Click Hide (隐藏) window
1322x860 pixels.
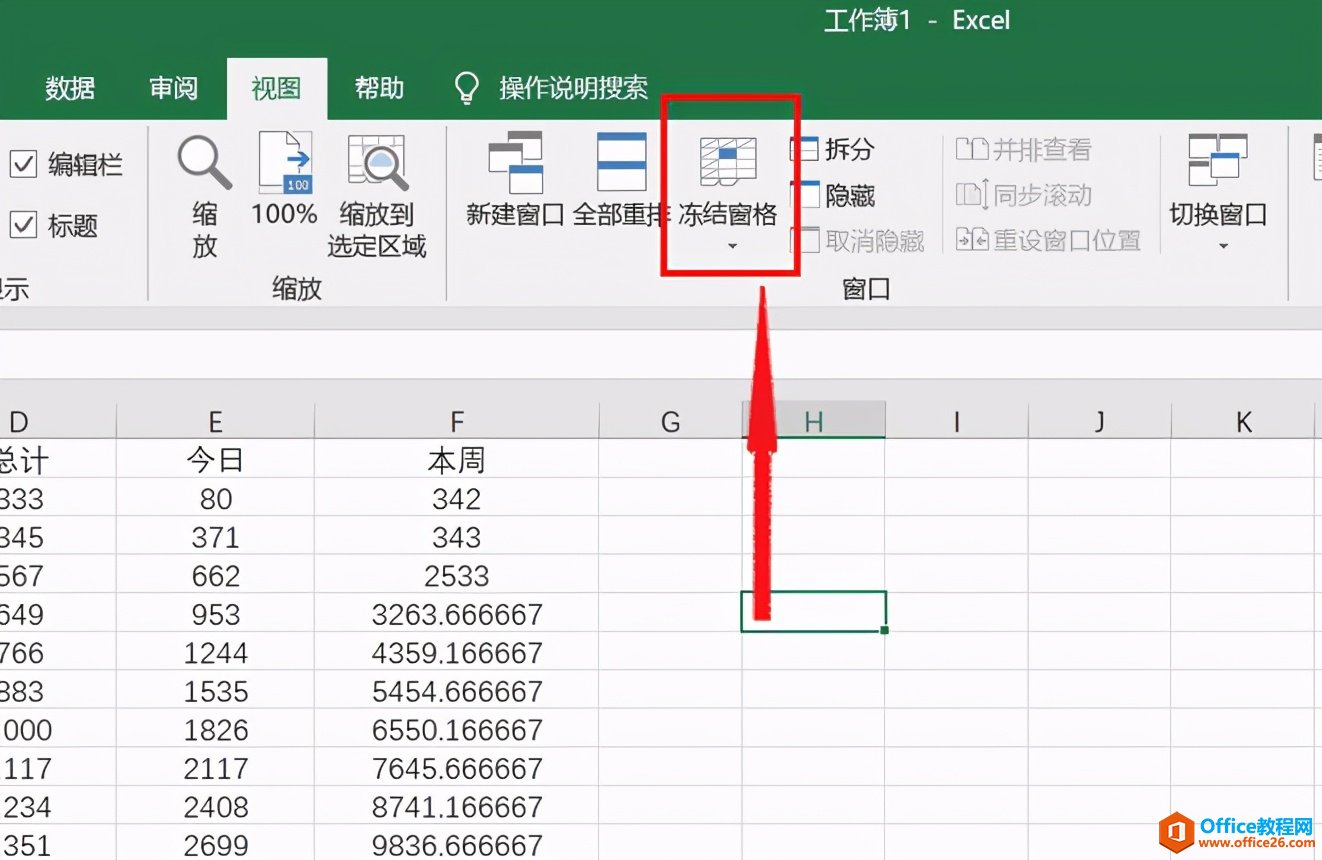click(x=832, y=195)
